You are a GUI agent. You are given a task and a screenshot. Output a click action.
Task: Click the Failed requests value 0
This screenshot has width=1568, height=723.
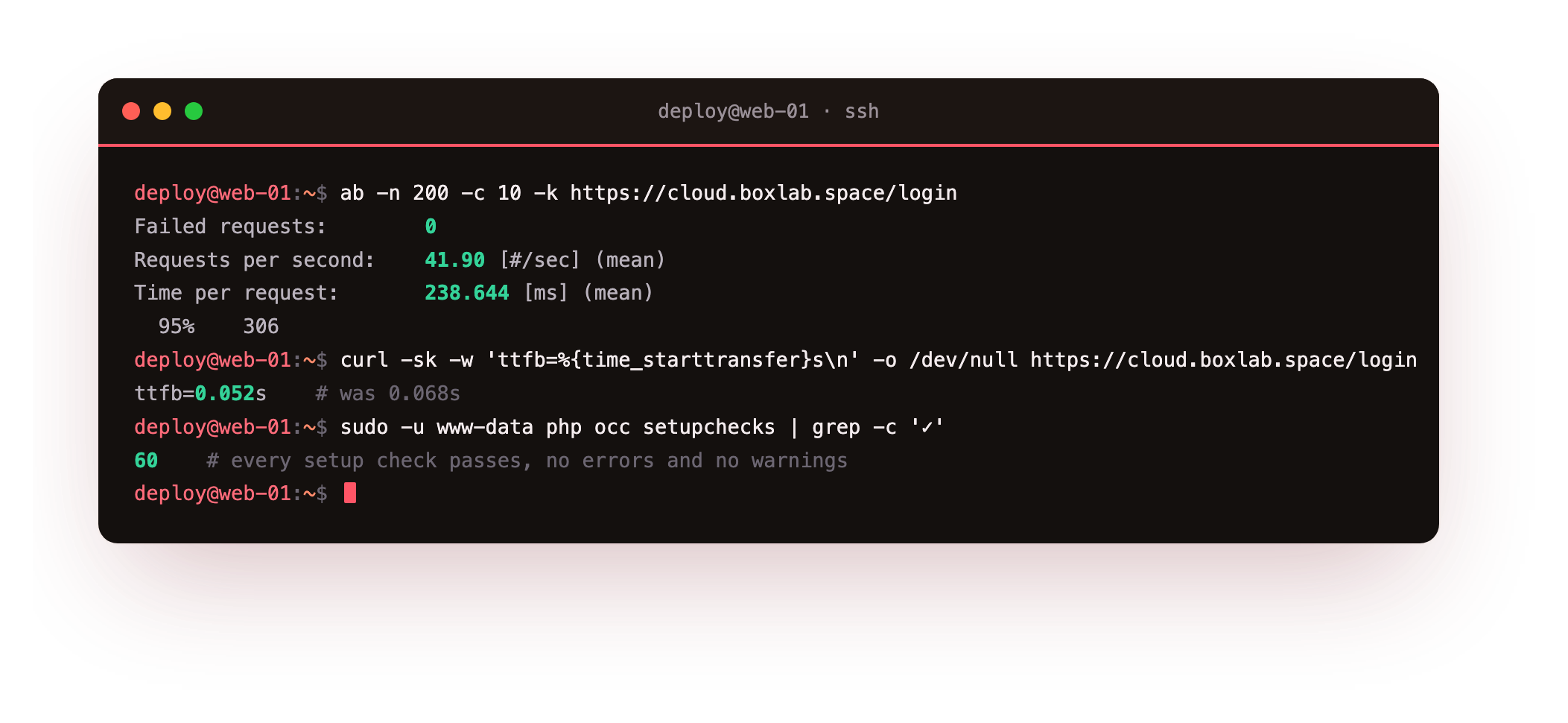431,227
